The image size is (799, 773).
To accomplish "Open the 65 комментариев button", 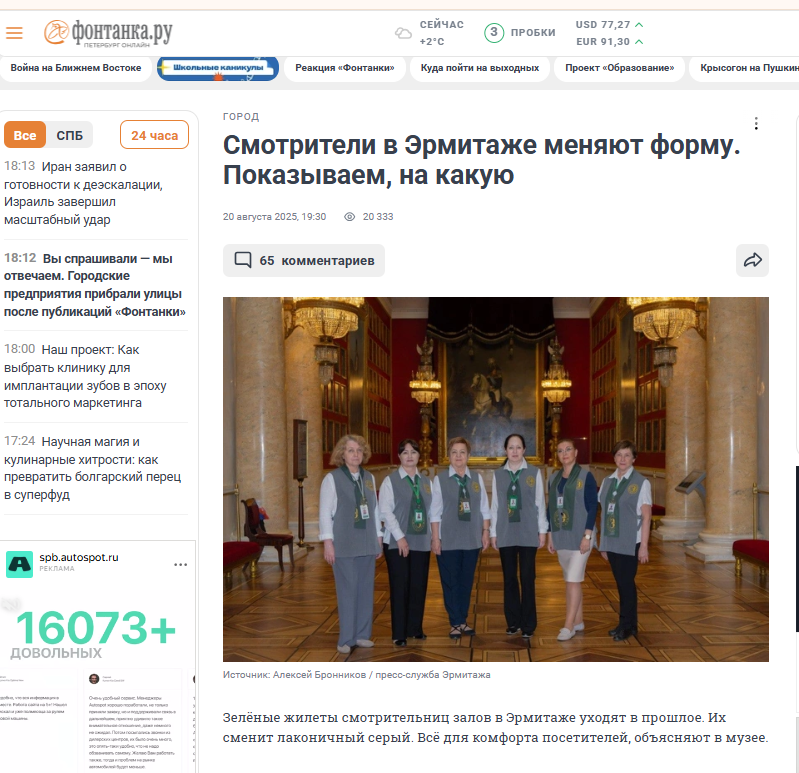I will point(304,260).
